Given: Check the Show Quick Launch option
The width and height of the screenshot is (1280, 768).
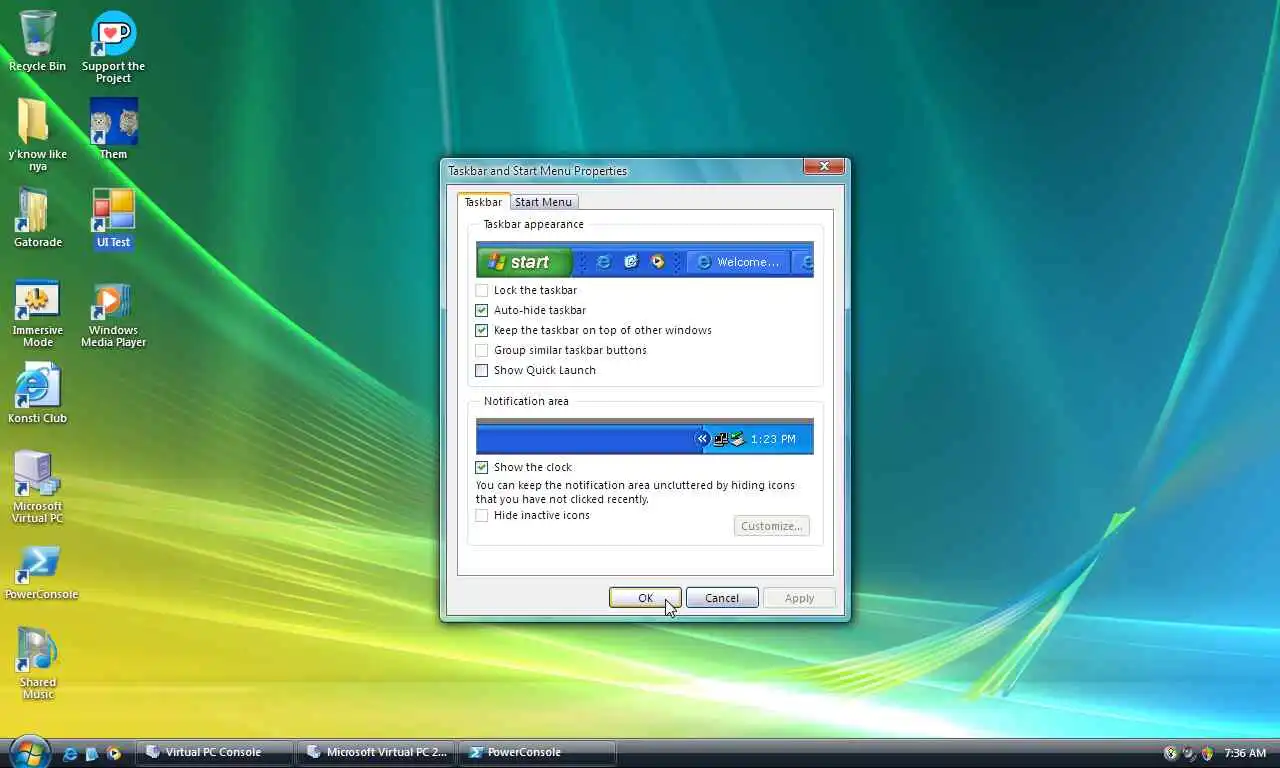Looking at the screenshot, I should point(482,370).
